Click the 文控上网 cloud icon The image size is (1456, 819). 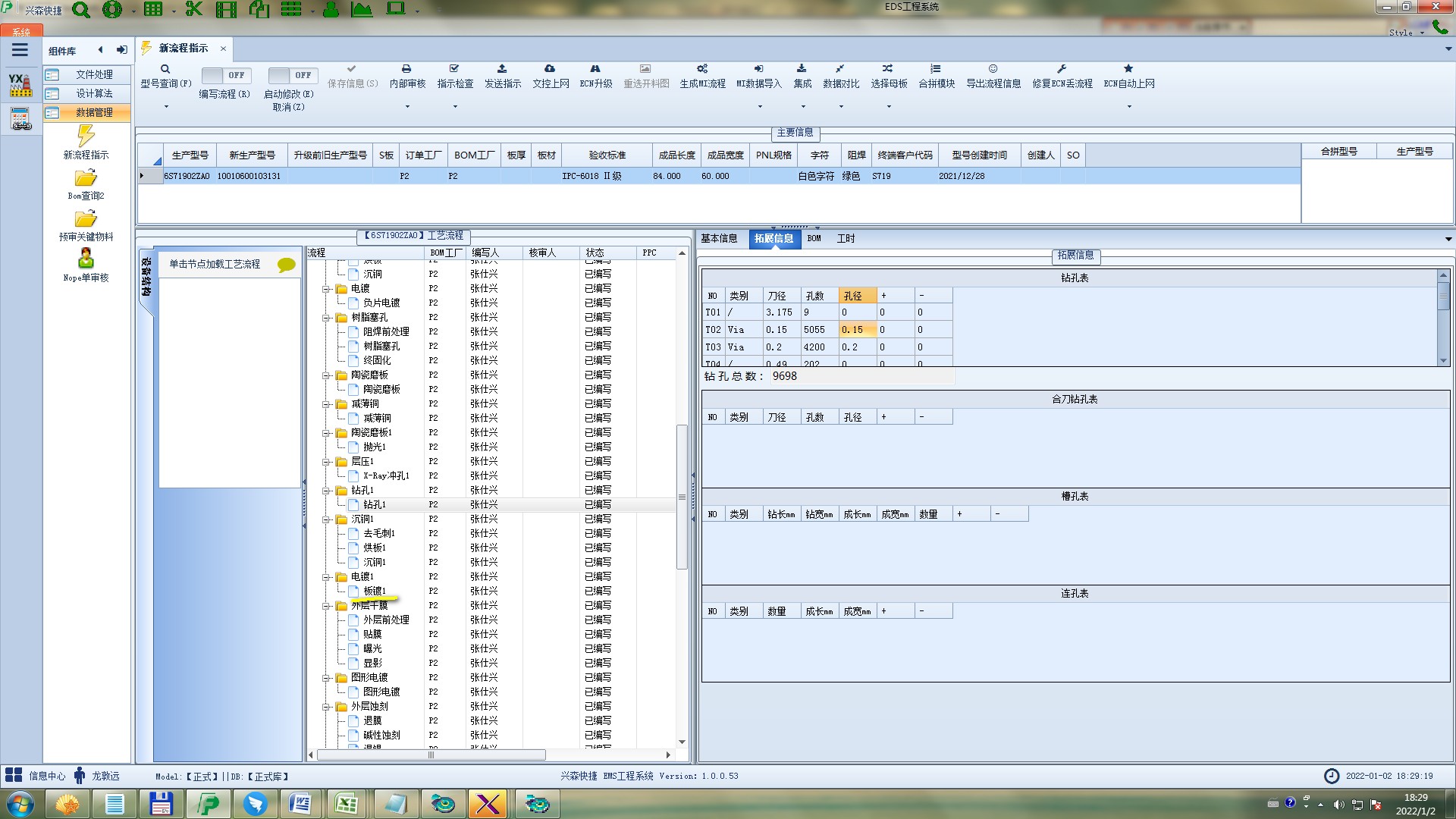click(550, 69)
